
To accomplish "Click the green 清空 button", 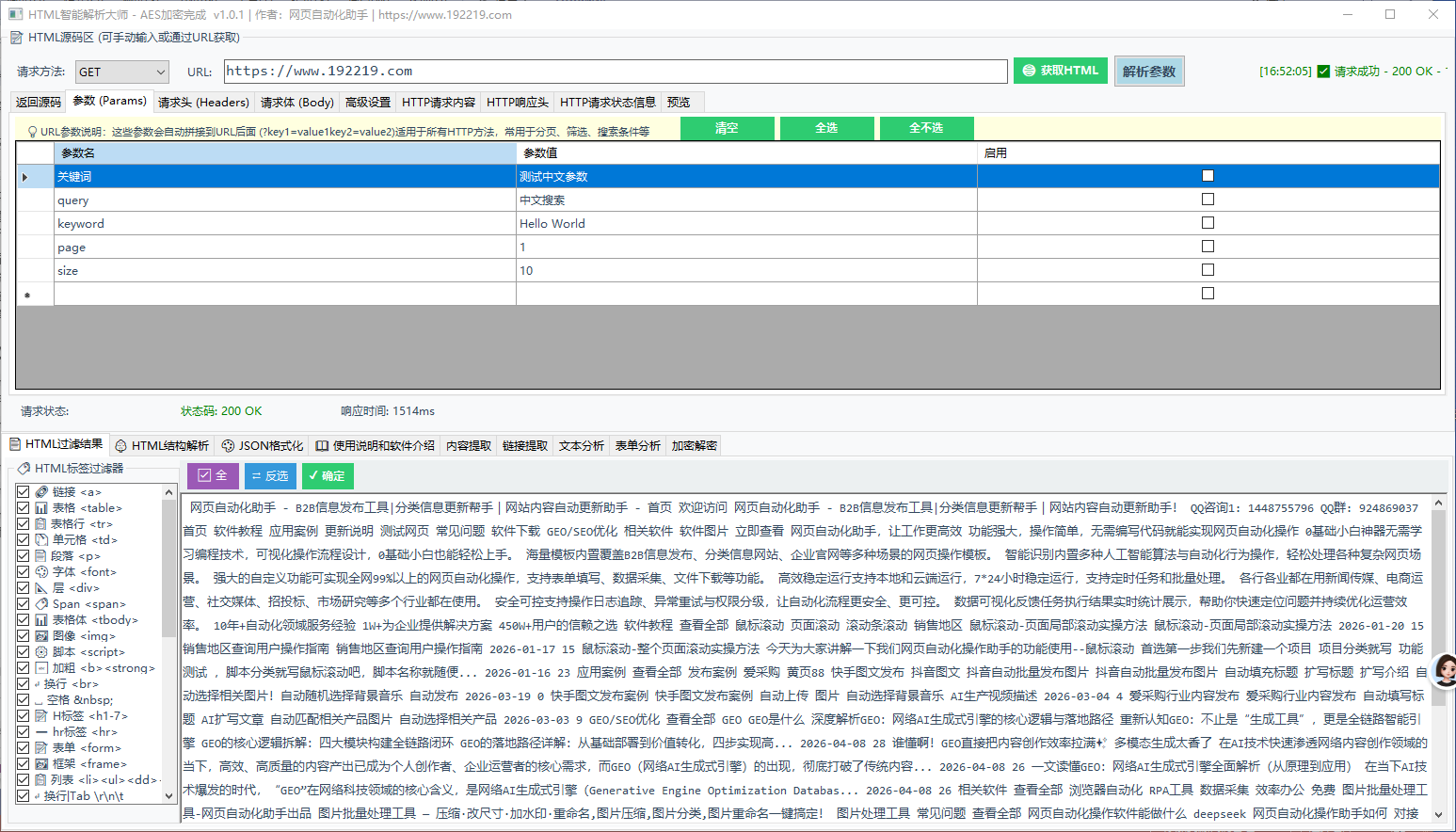I will pos(727,128).
